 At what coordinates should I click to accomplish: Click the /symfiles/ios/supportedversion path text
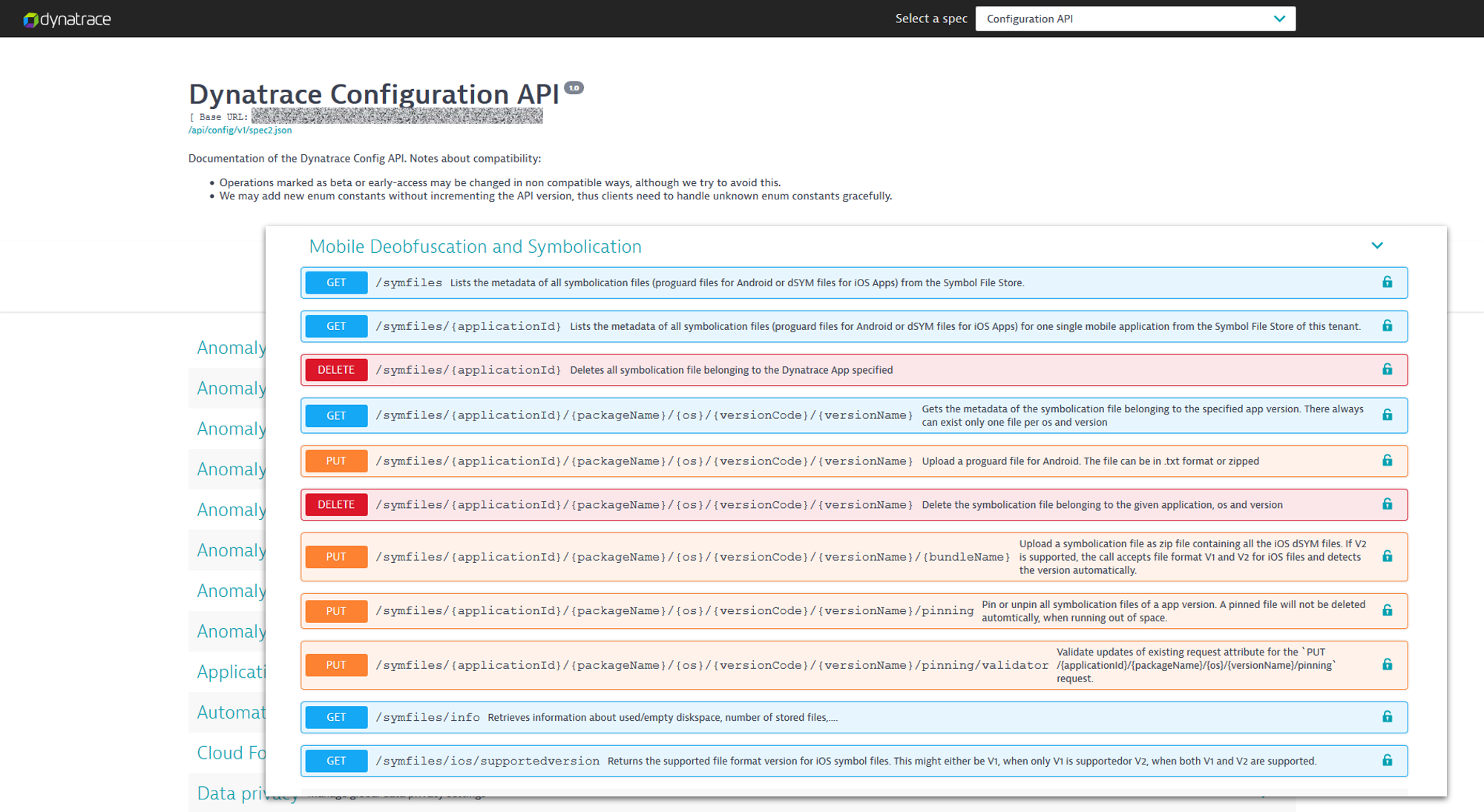click(487, 761)
